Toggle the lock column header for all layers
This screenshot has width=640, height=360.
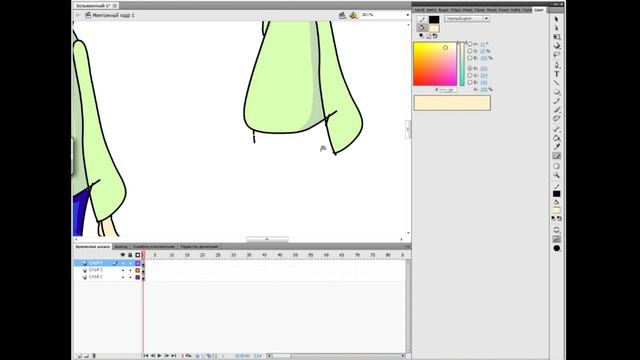[x=130, y=255]
